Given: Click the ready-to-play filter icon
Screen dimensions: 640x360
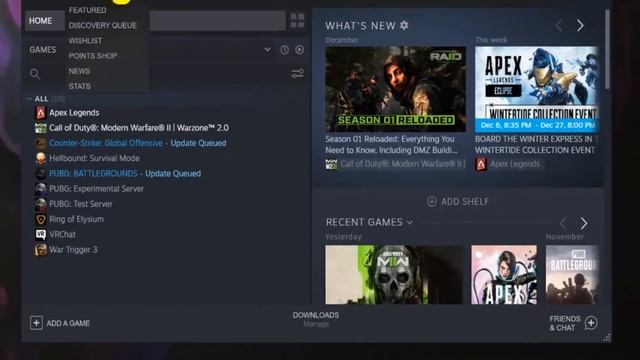Looking at the screenshot, I should pos(300,50).
